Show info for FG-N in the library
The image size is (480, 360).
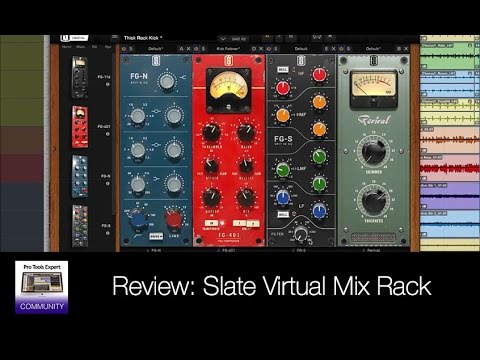tap(108, 184)
